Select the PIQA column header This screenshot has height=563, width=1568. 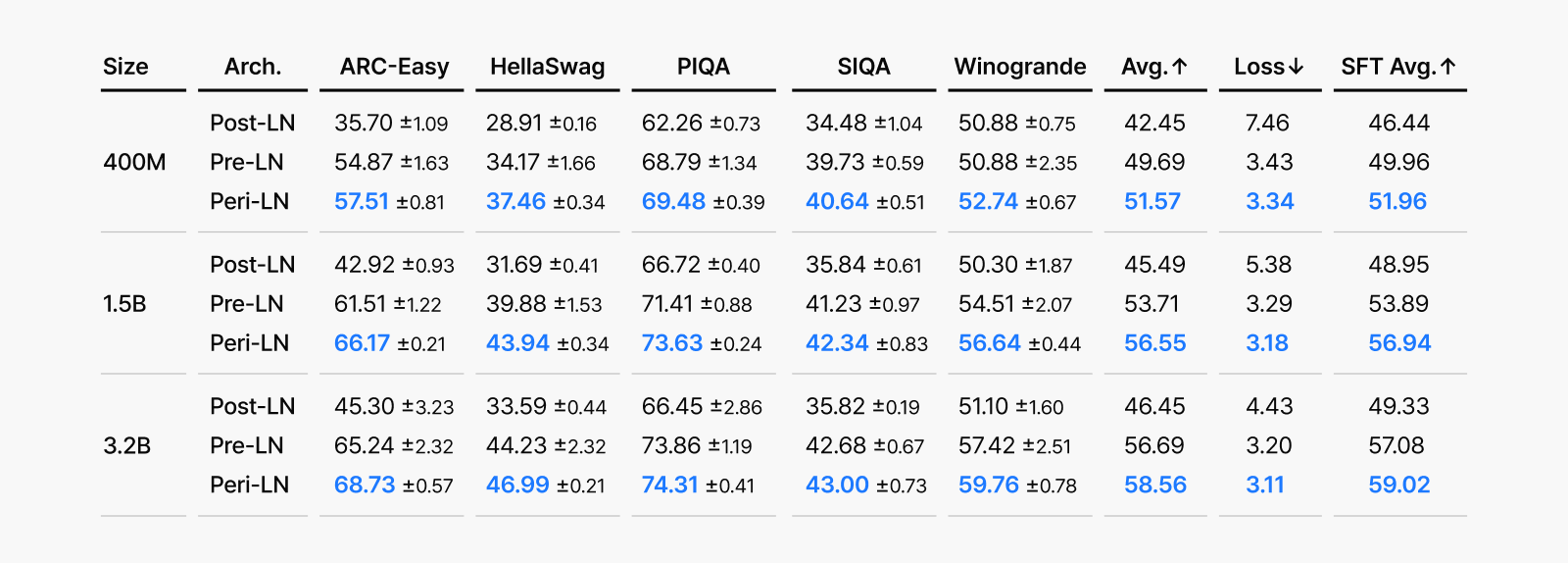704,67
